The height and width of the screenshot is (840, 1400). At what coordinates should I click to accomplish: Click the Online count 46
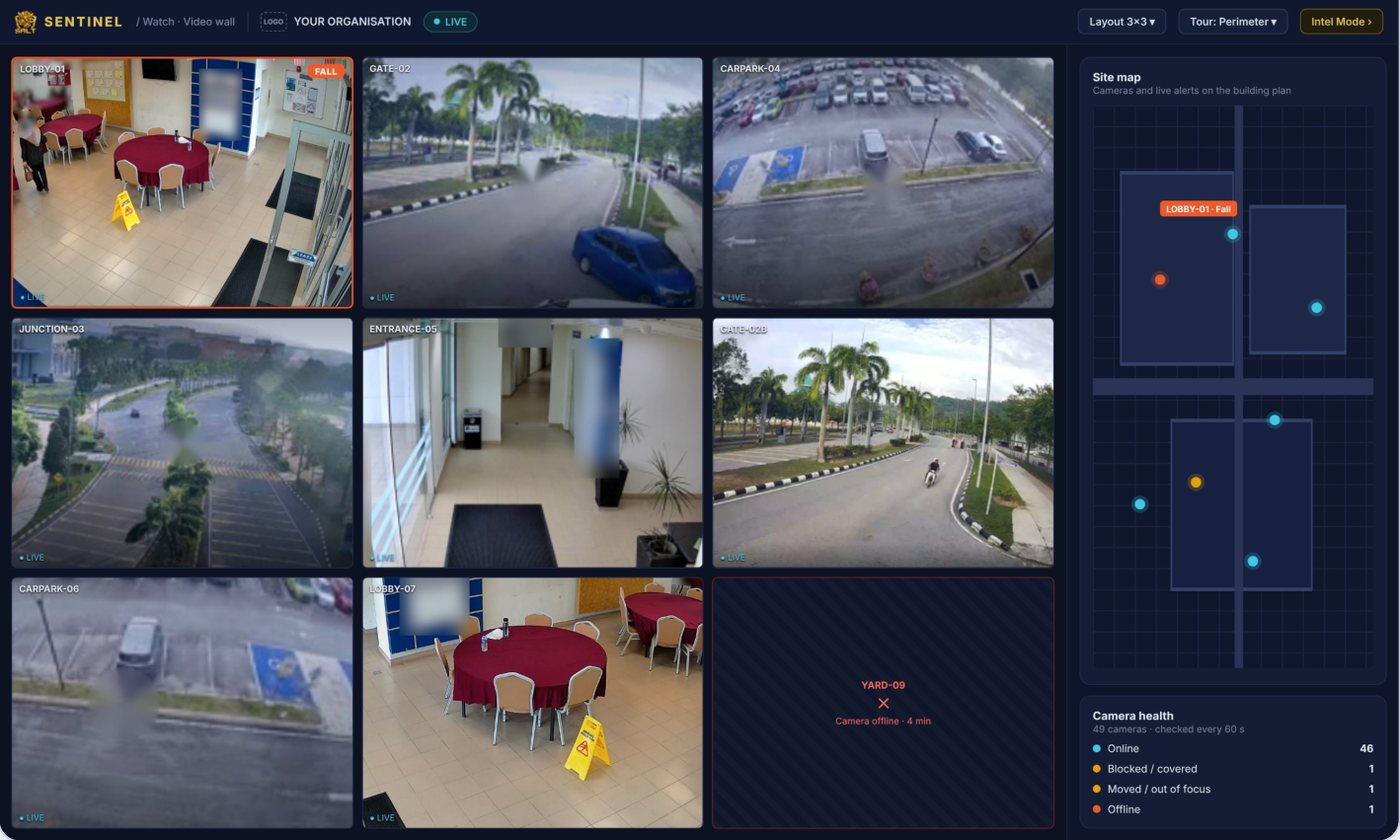coord(1366,748)
